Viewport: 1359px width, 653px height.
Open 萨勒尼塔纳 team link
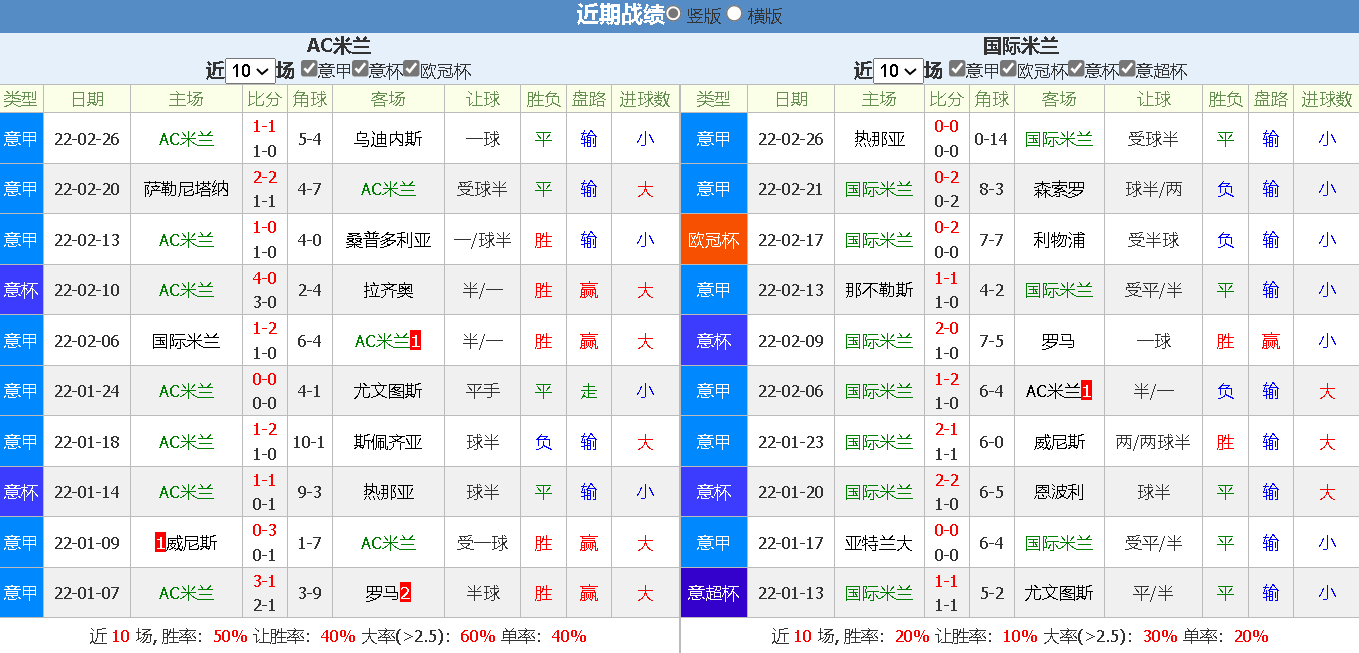pos(187,189)
